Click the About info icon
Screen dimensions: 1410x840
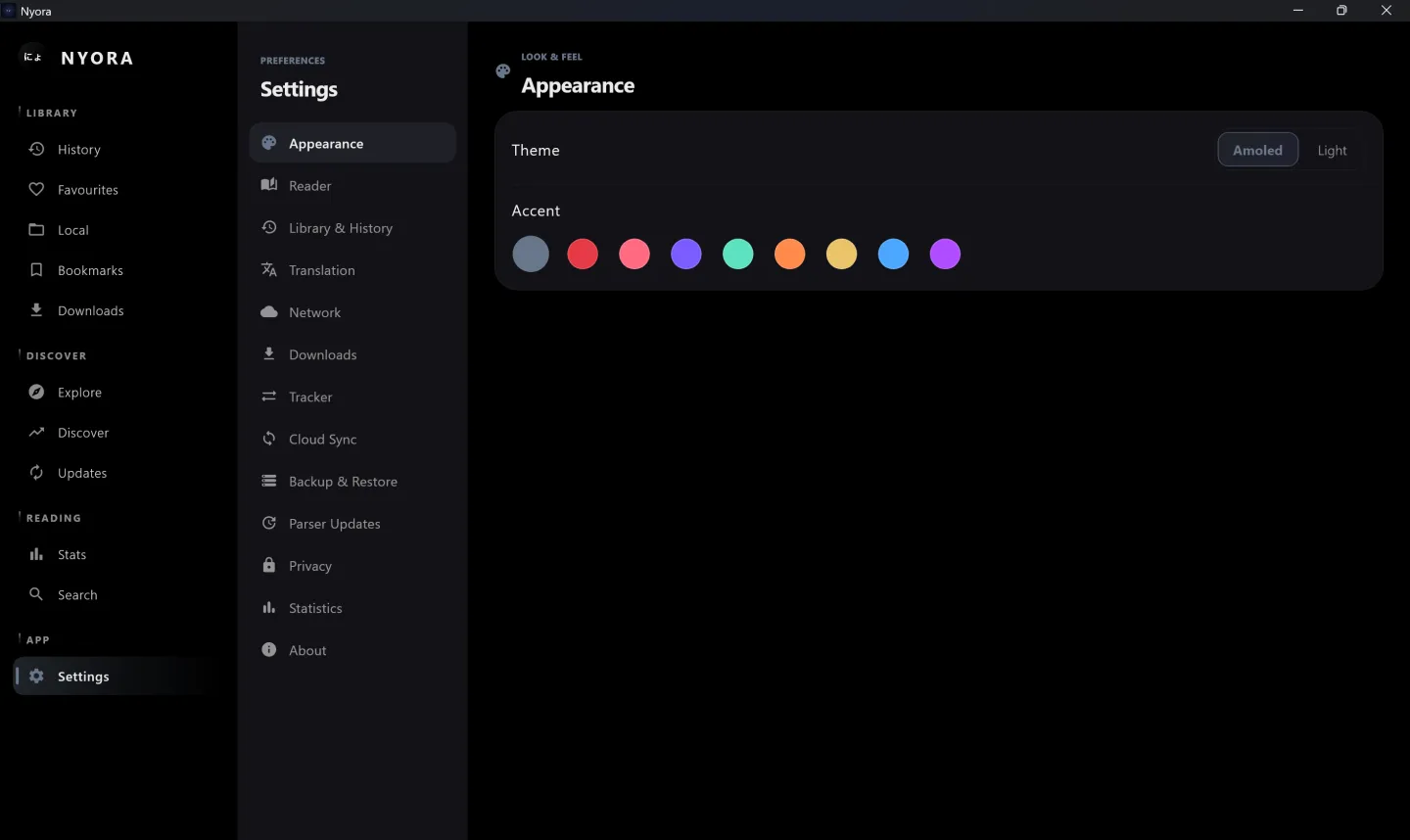[268, 649]
